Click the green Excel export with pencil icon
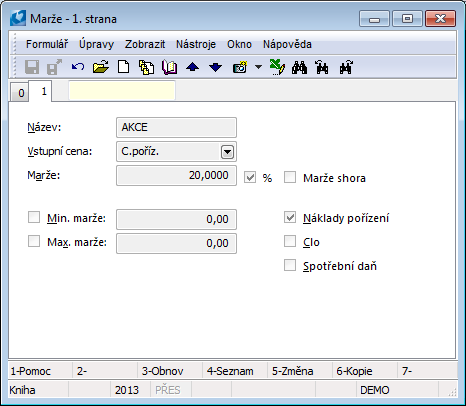Viewport: 466px width, 406px height. [x=277, y=67]
